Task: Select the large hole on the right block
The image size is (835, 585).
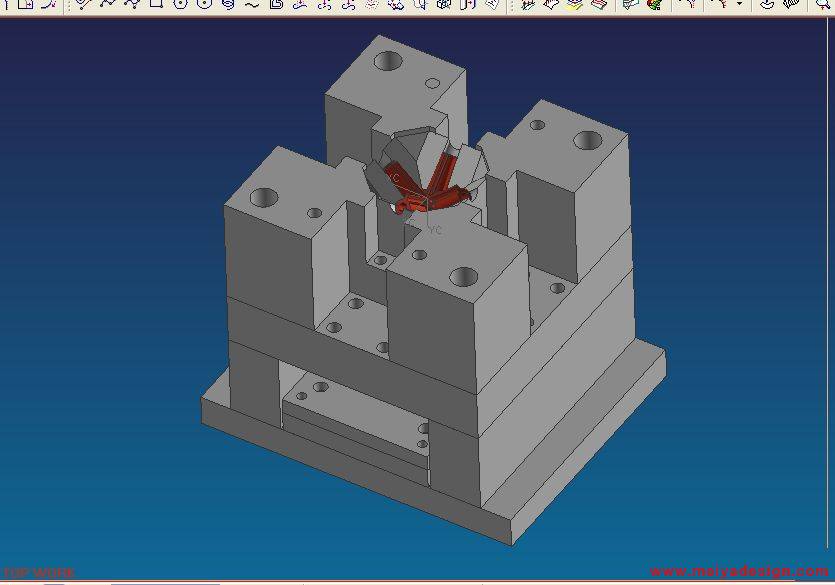Action: pos(588,141)
